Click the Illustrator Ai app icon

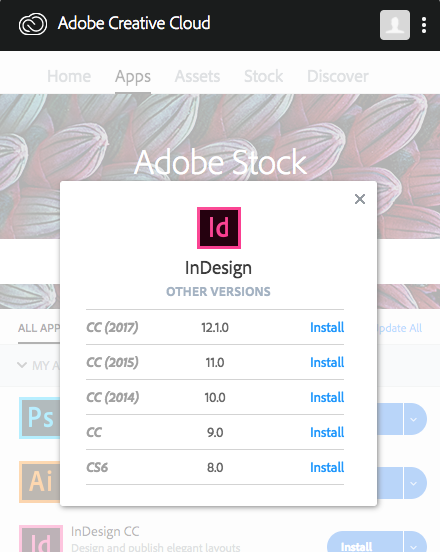(x=39, y=482)
